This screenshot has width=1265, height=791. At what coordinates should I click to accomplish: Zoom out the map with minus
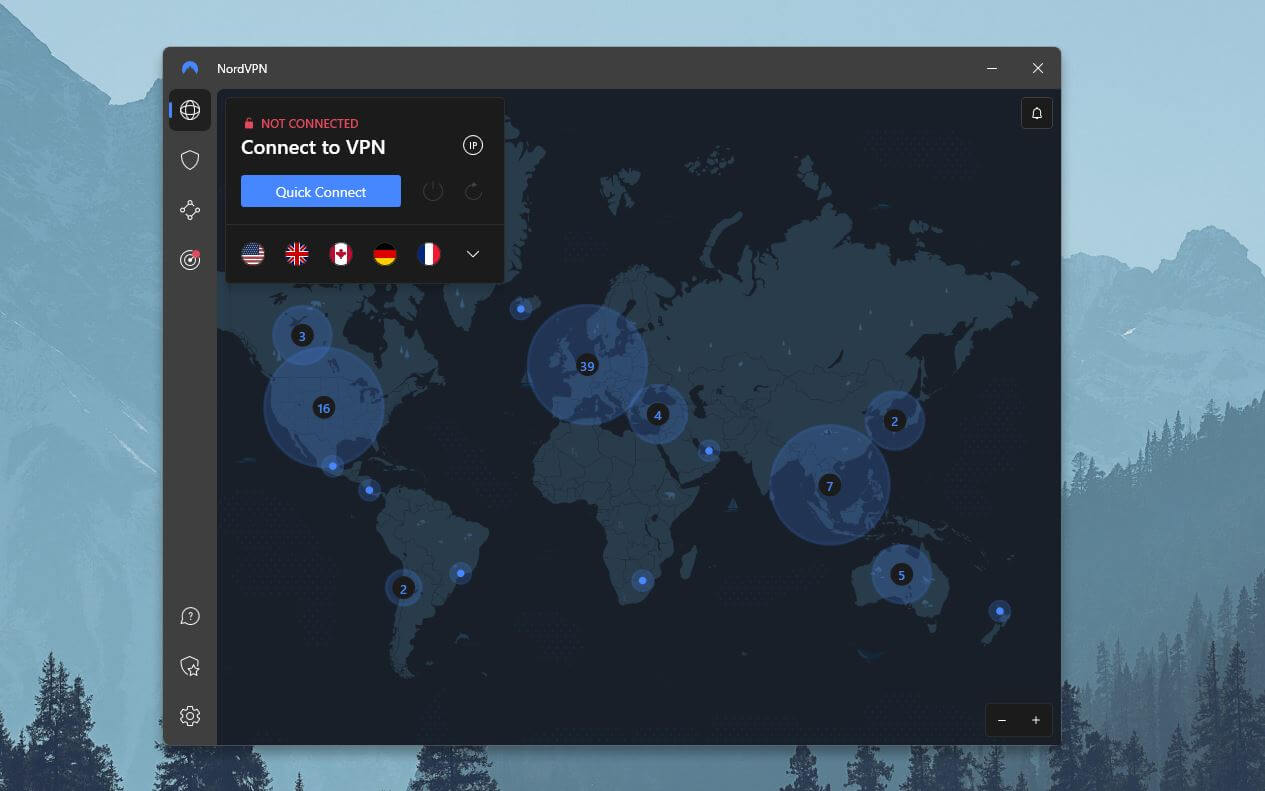(1002, 720)
